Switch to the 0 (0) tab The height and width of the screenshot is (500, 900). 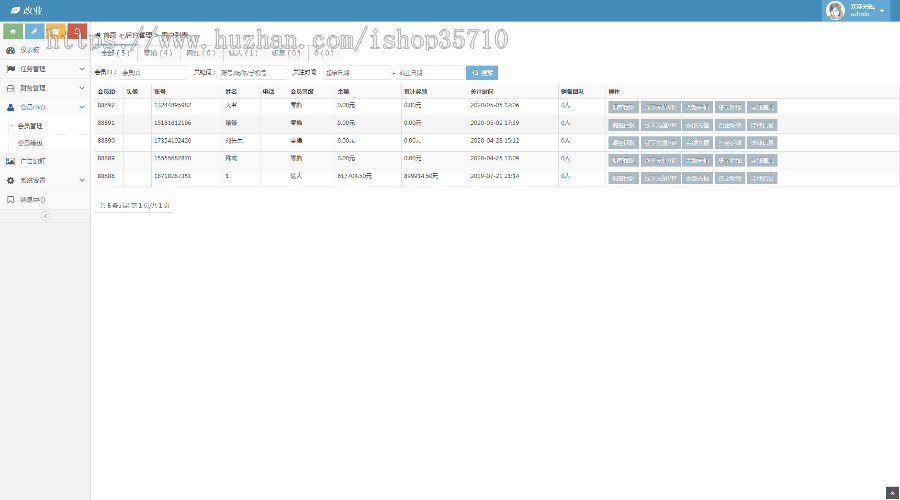324,53
